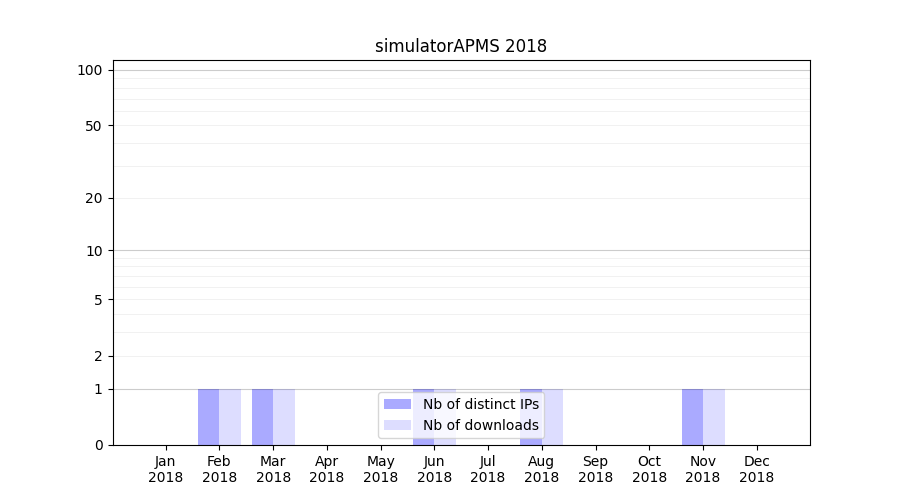Click the 'Nb of distinct IPs' legend swatch
900x500 pixels.
point(397,404)
